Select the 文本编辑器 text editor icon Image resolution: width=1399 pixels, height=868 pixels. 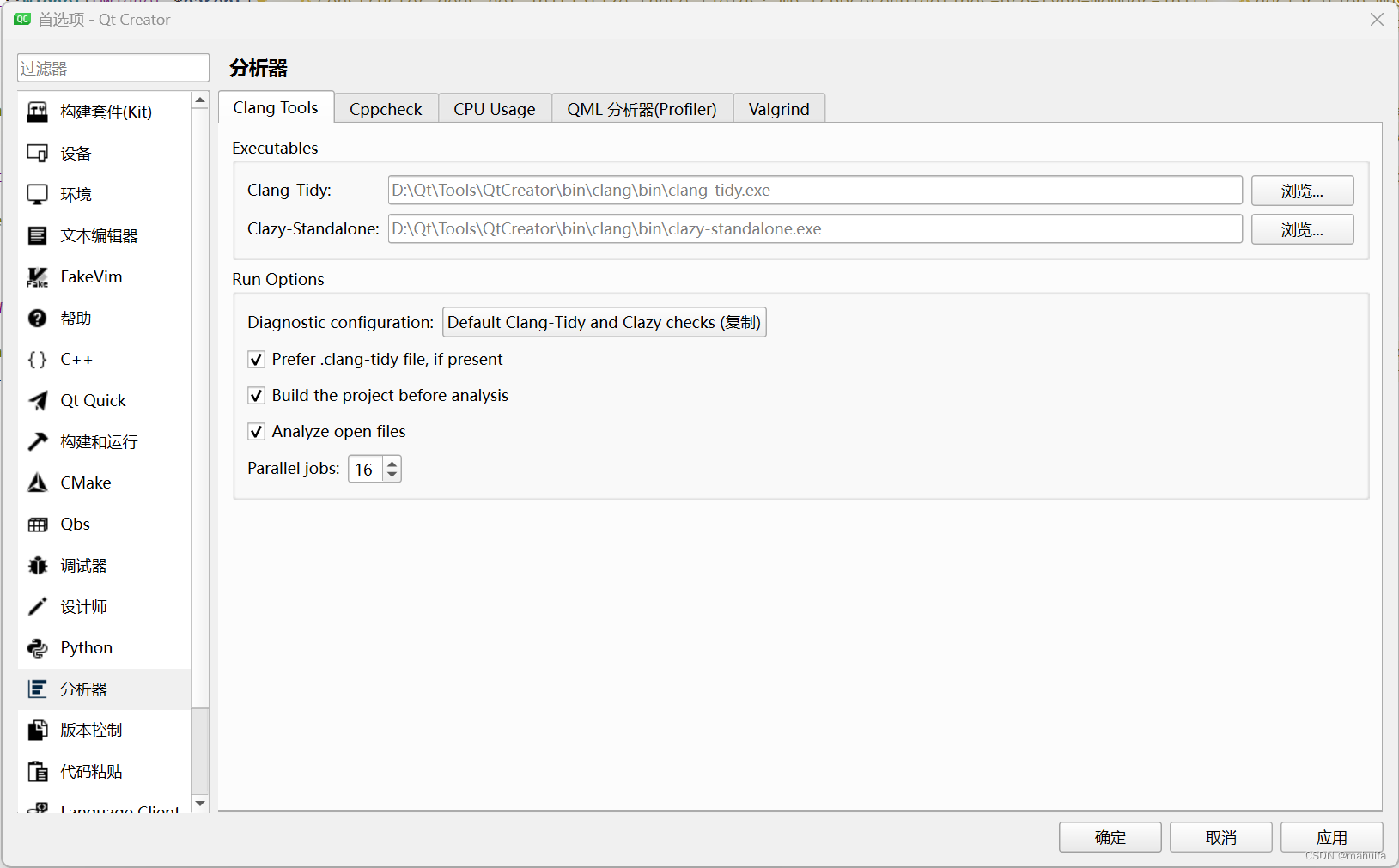coord(38,235)
